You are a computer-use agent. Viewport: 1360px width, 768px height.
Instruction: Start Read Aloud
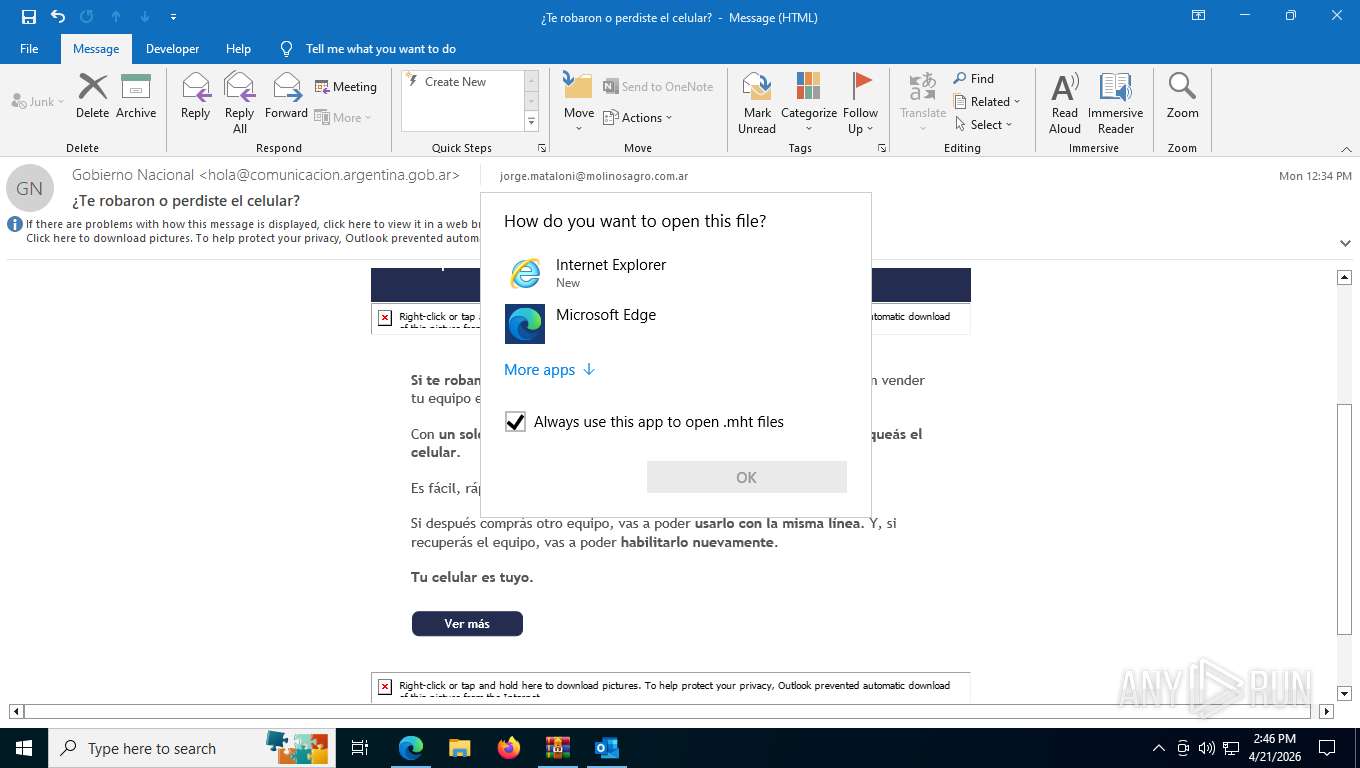(1065, 102)
